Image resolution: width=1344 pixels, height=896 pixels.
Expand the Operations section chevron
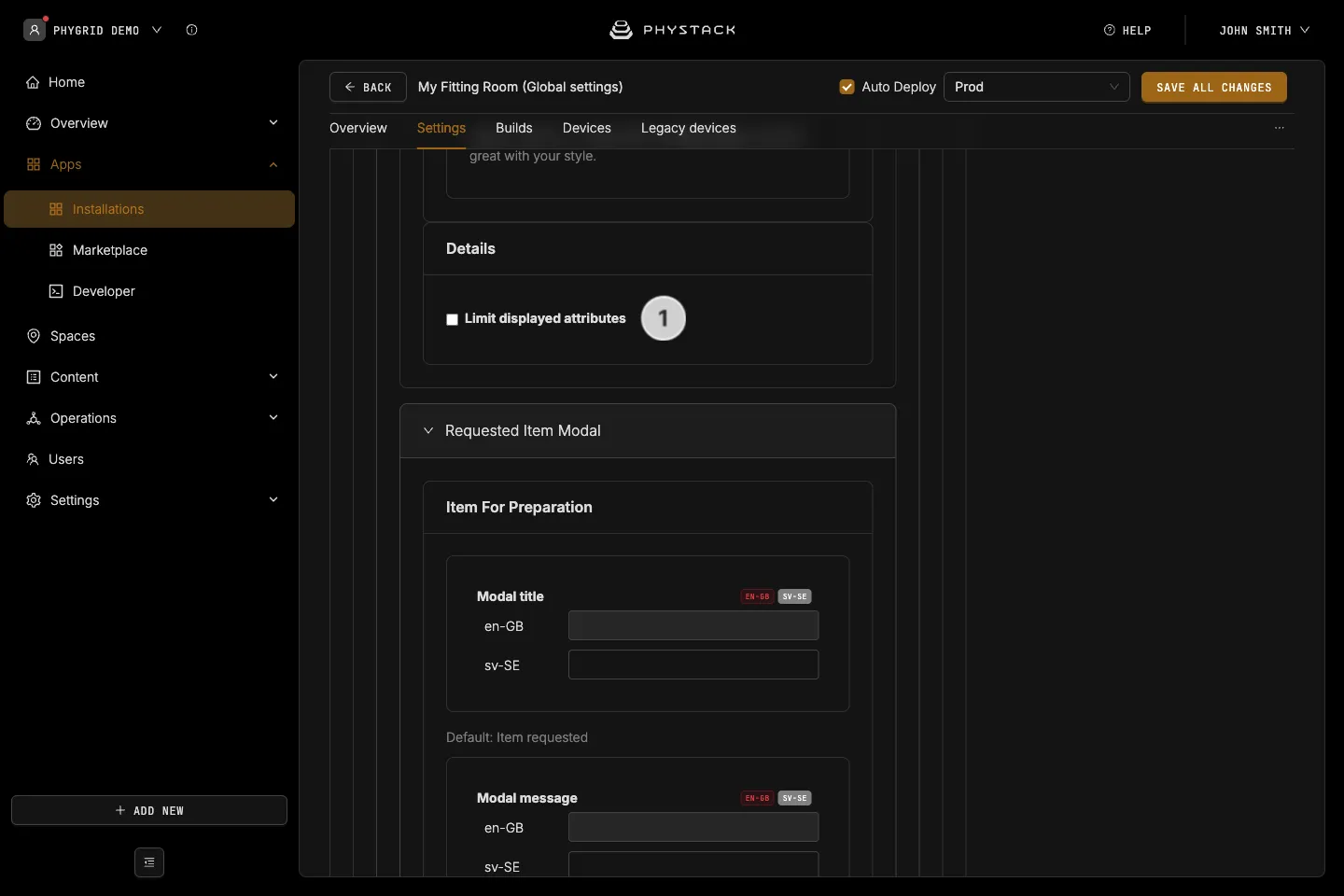point(273,418)
